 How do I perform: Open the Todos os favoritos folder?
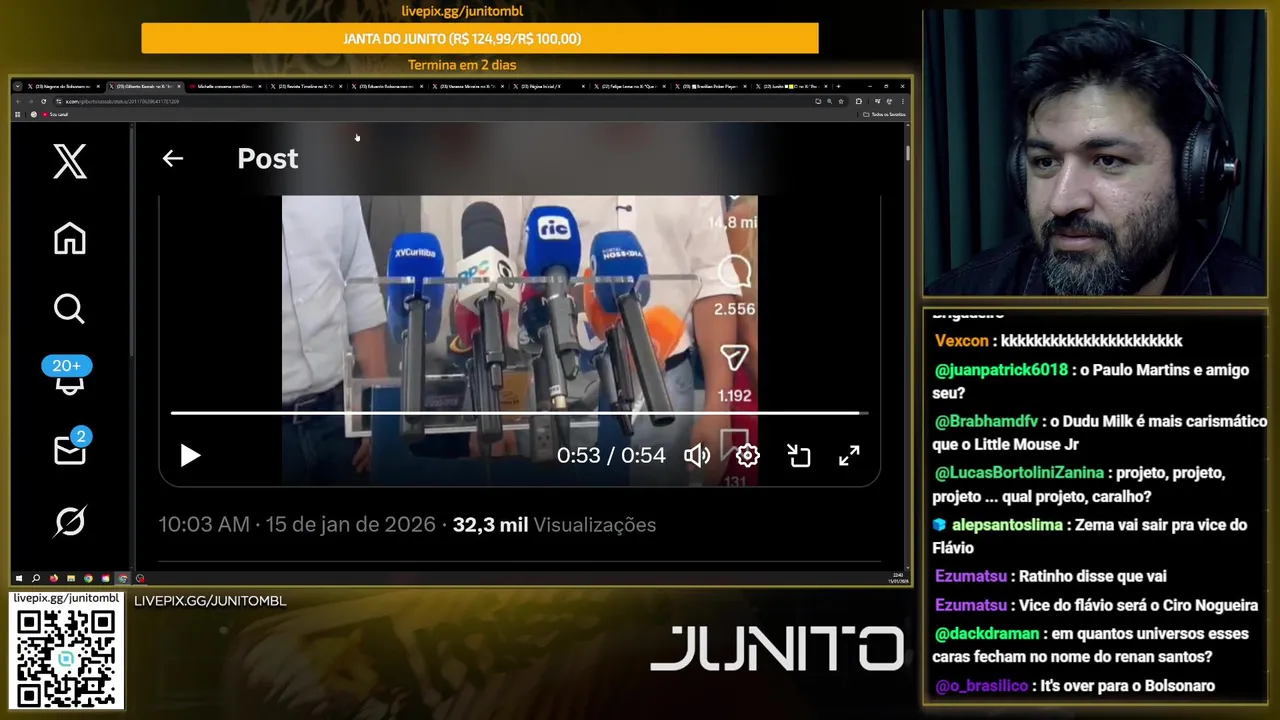point(885,115)
